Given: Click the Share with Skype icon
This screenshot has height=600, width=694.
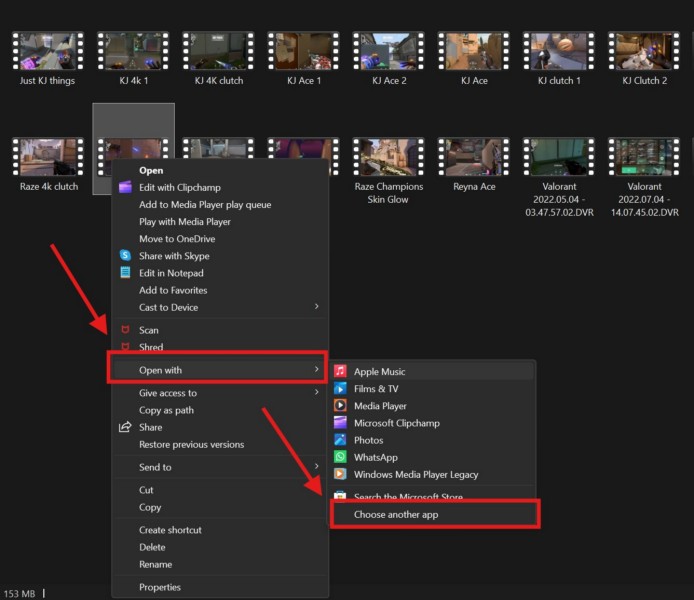Looking at the screenshot, I should (x=125, y=256).
